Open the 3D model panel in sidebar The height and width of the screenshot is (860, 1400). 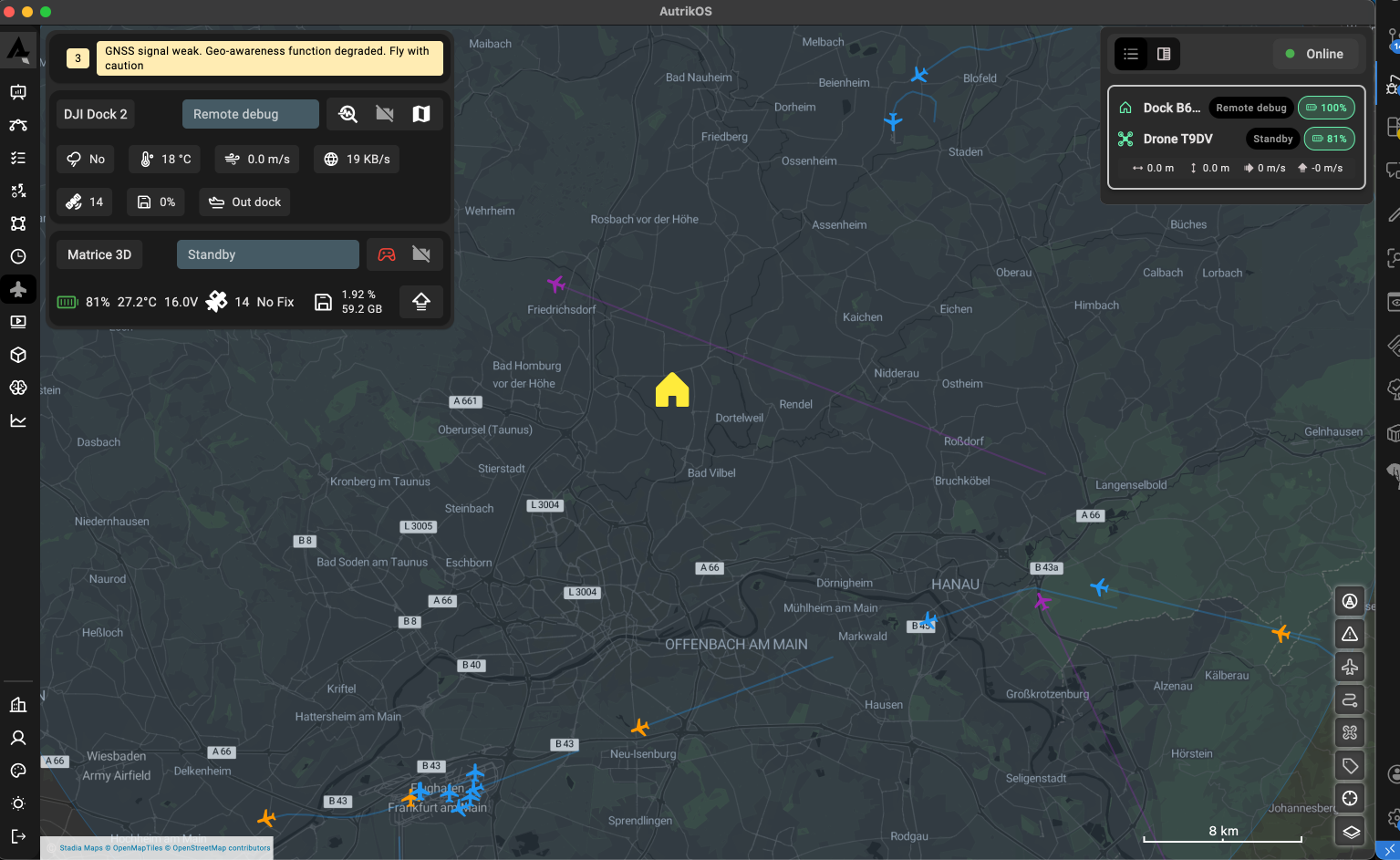point(18,355)
